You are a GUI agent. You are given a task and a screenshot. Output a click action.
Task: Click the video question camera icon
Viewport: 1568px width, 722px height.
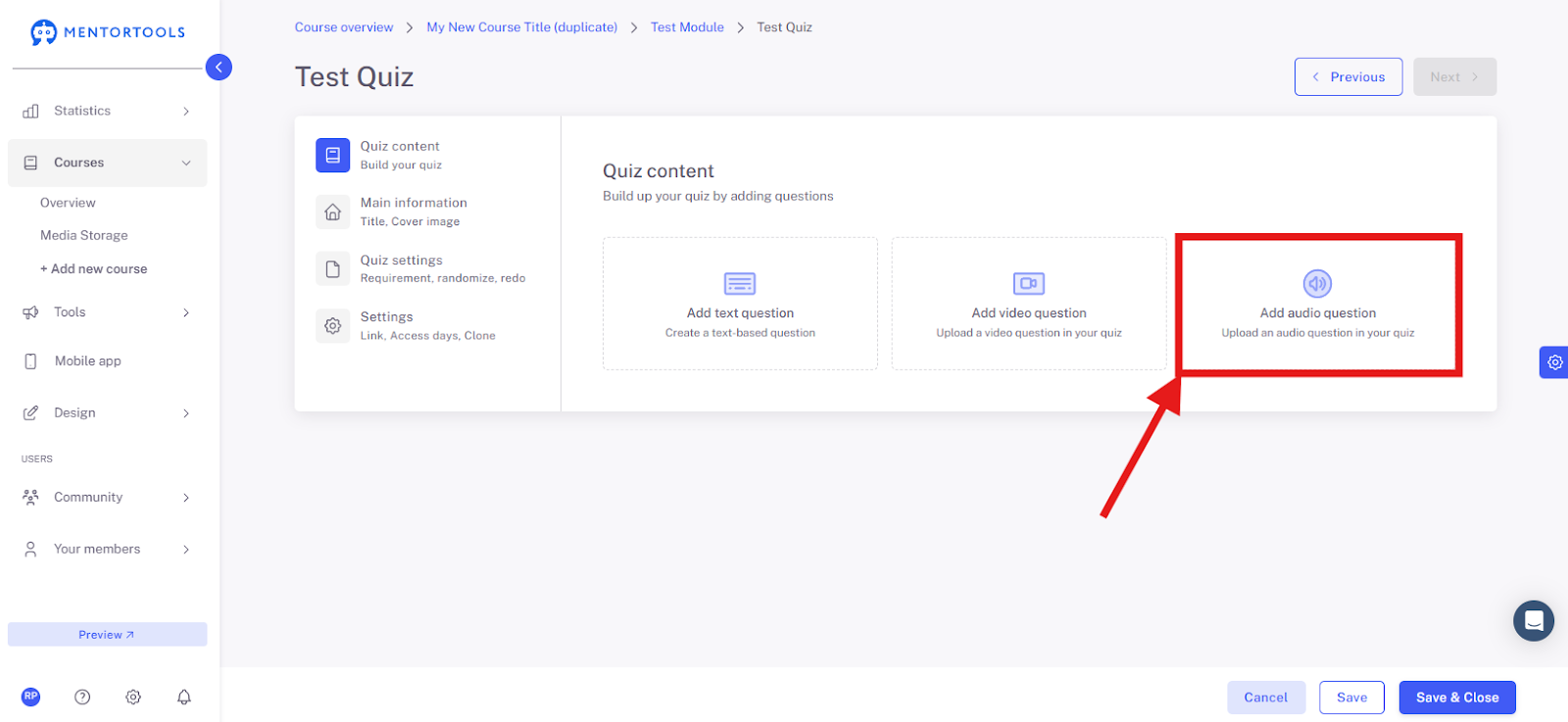coord(1029,284)
